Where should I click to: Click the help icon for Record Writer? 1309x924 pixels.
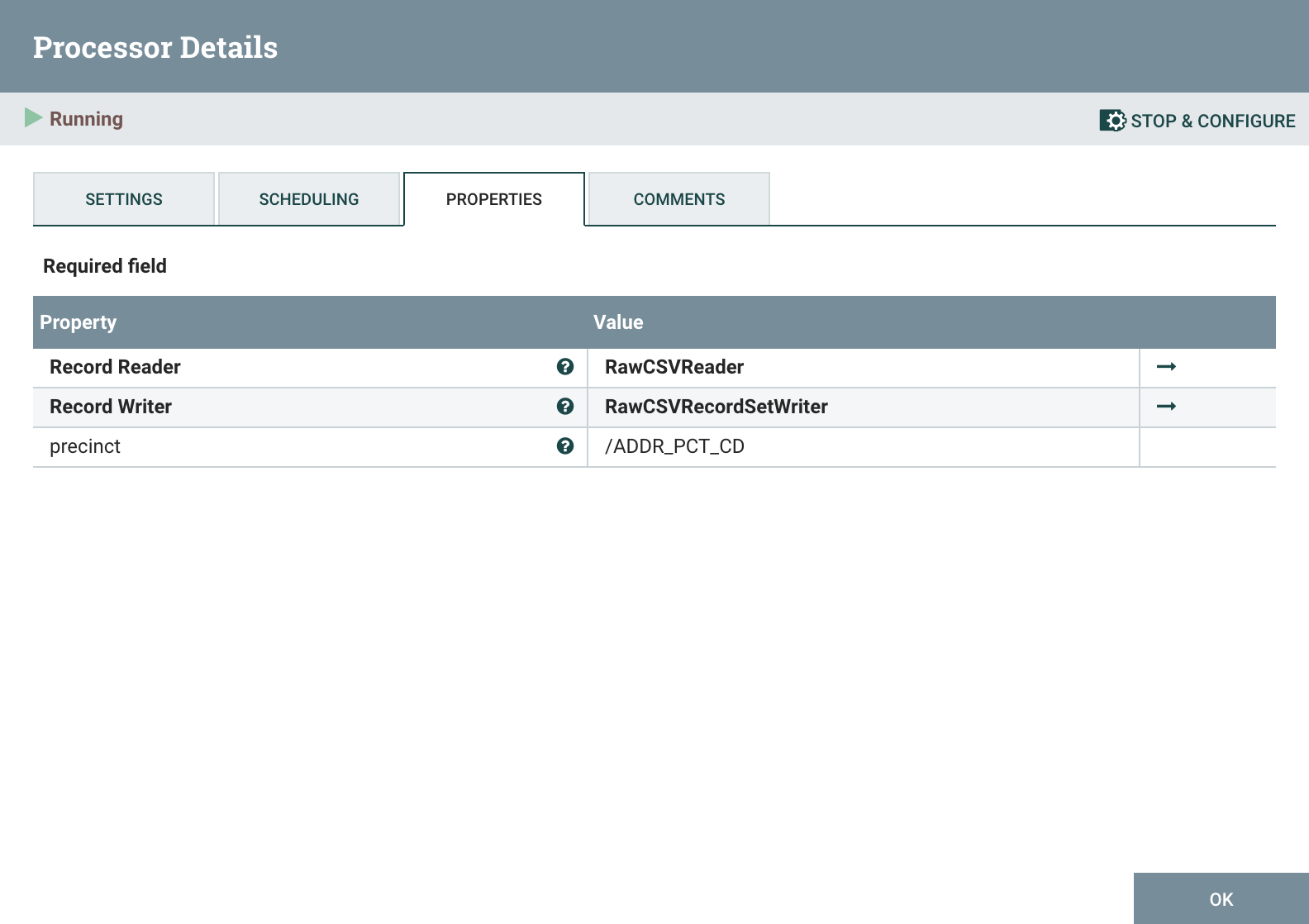pyautogui.click(x=565, y=407)
